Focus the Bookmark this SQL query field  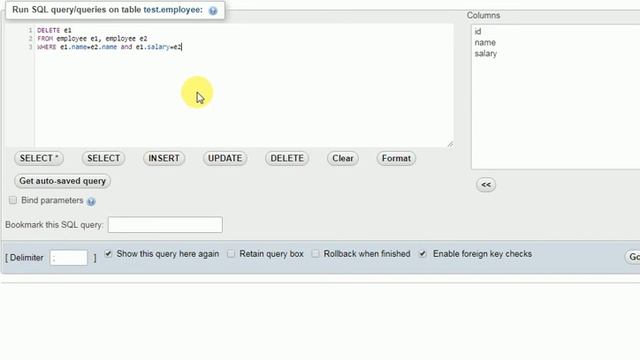[x=165, y=225]
